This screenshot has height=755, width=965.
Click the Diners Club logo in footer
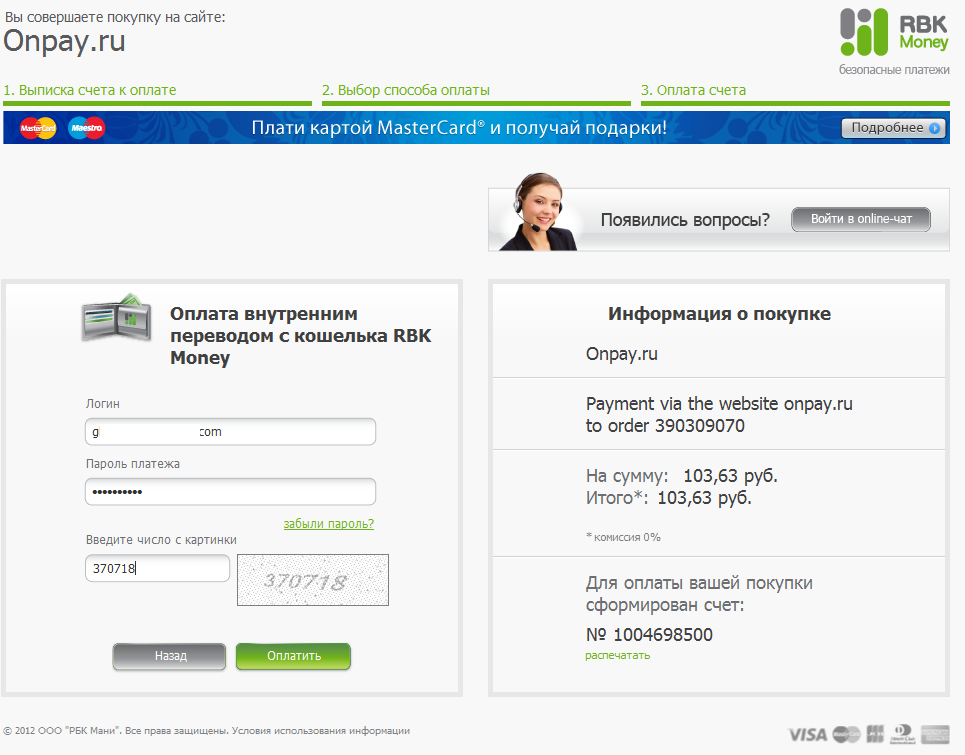pyautogui.click(x=903, y=734)
